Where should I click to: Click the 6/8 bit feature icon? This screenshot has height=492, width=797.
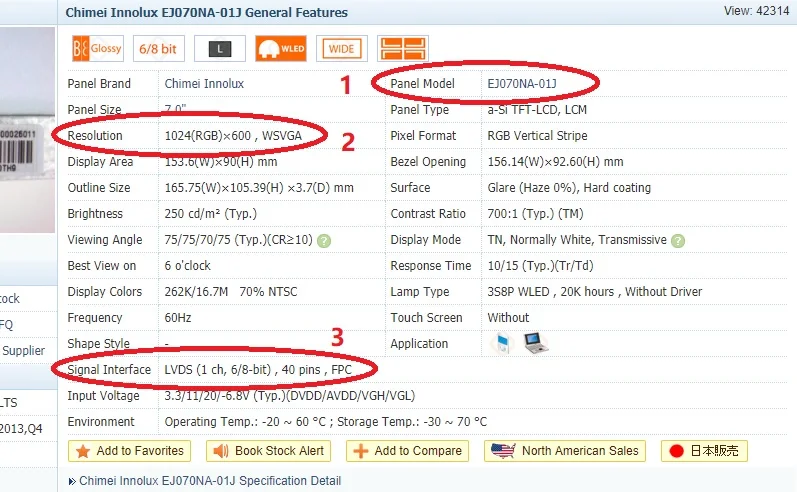click(x=159, y=48)
